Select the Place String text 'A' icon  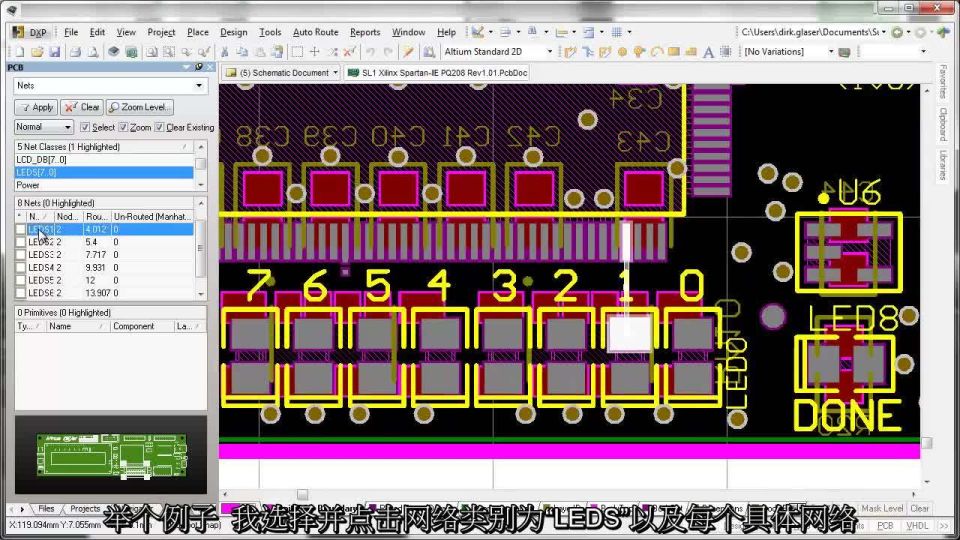[708, 52]
